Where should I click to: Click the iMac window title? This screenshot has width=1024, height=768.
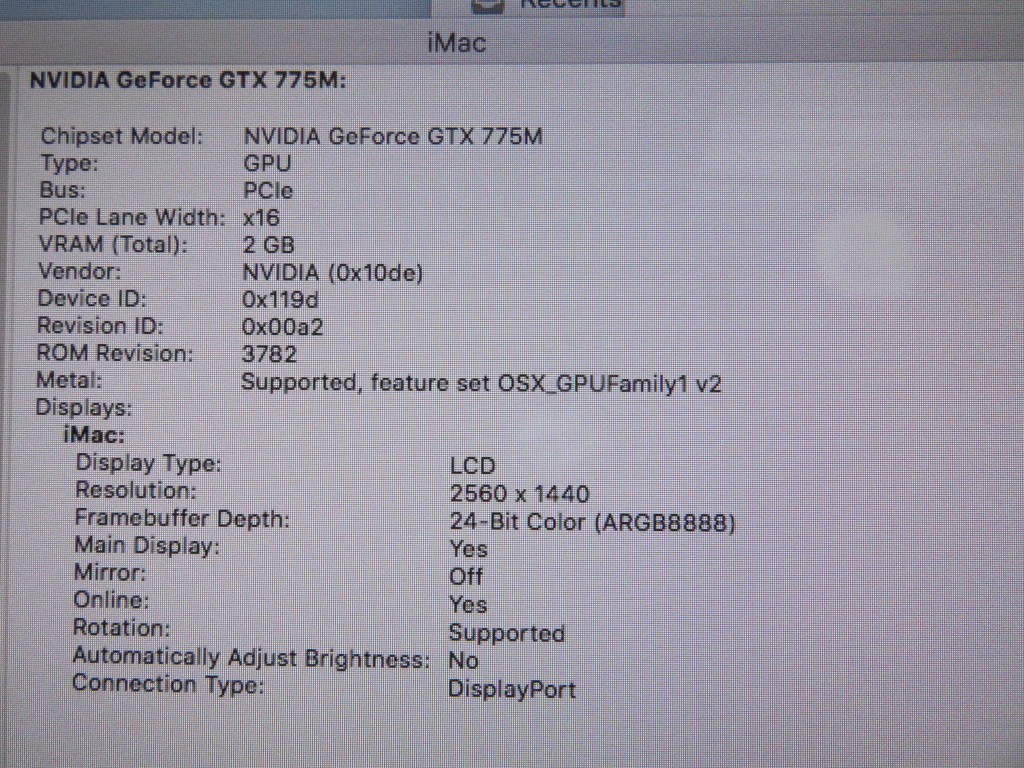[456, 43]
